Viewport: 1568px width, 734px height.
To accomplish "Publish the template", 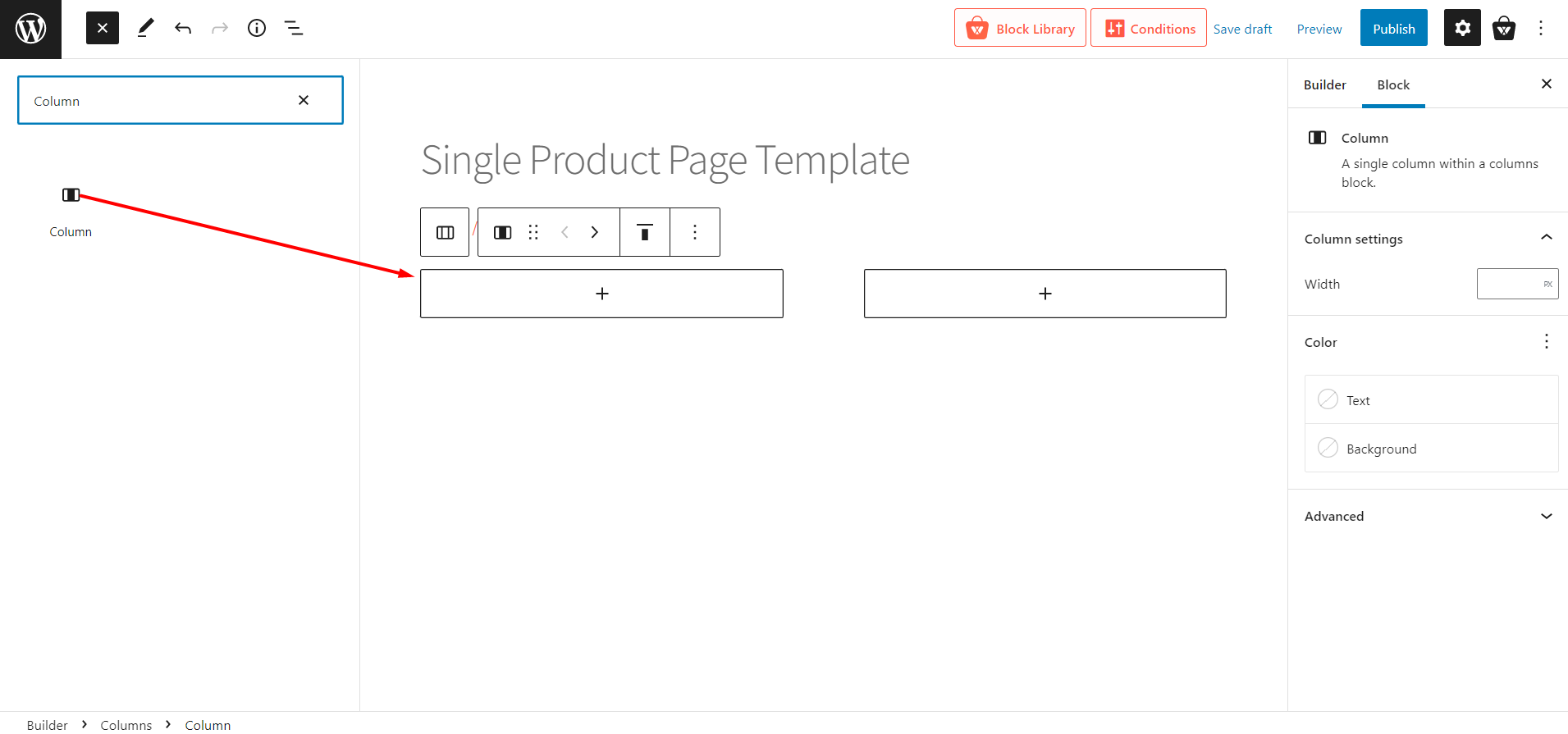I will coord(1393,28).
